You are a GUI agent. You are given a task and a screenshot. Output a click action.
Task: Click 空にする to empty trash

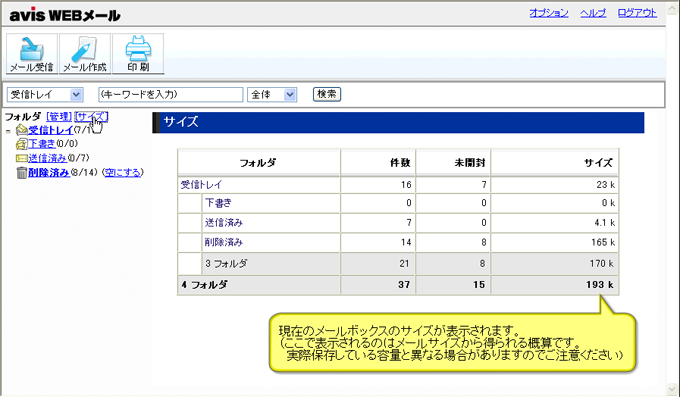coord(123,172)
